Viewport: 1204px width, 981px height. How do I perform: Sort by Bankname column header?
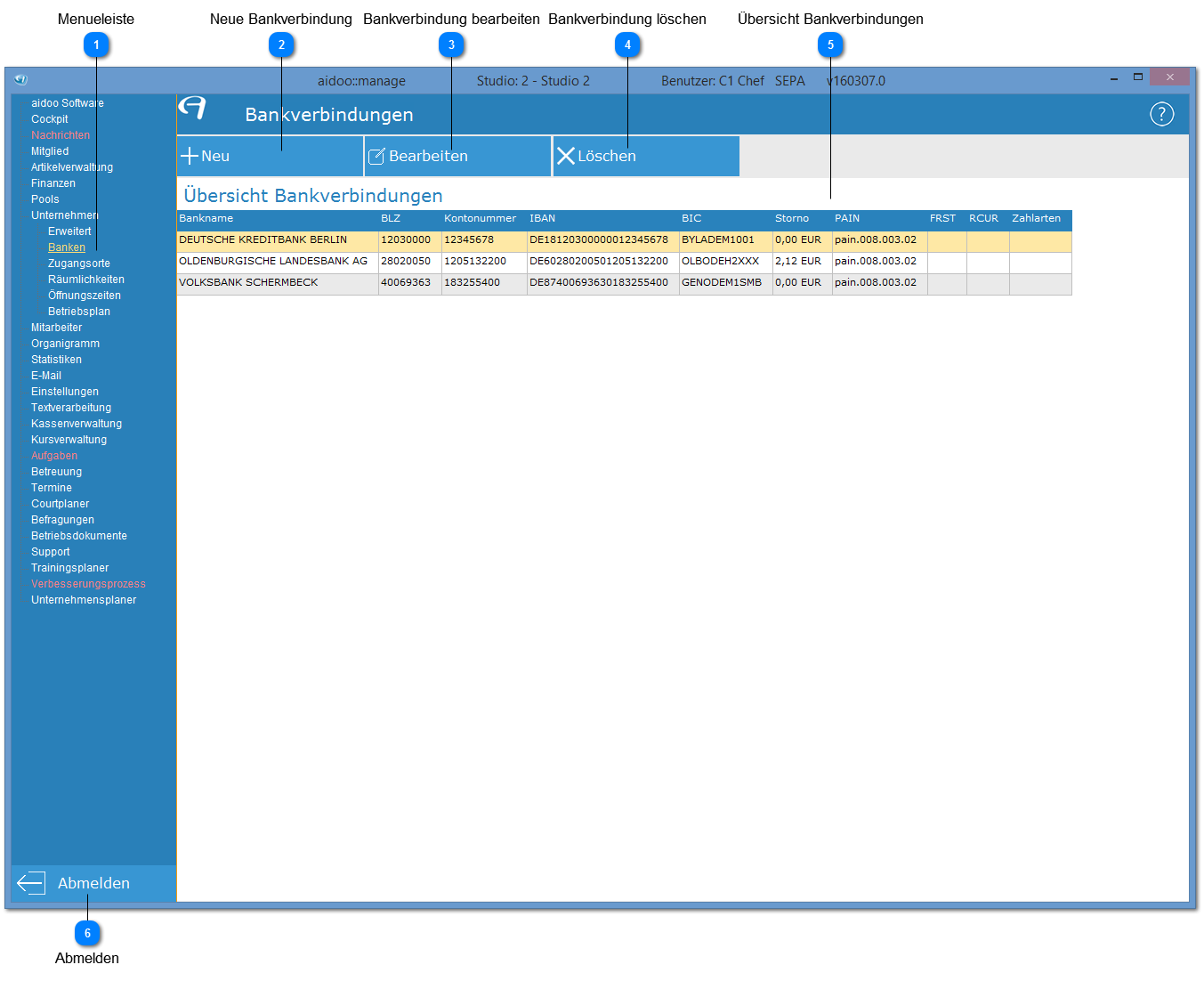tap(278, 219)
